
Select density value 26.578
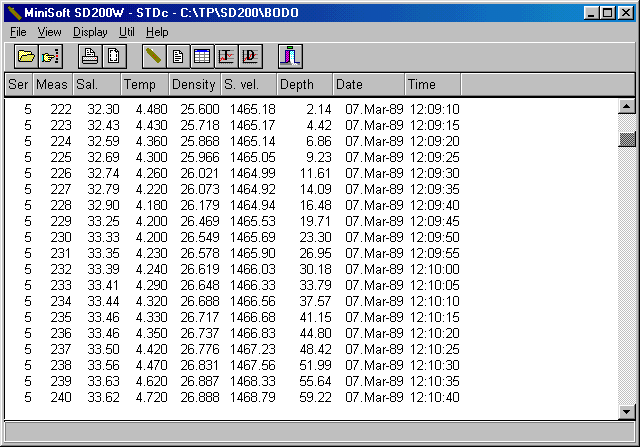click(200, 253)
